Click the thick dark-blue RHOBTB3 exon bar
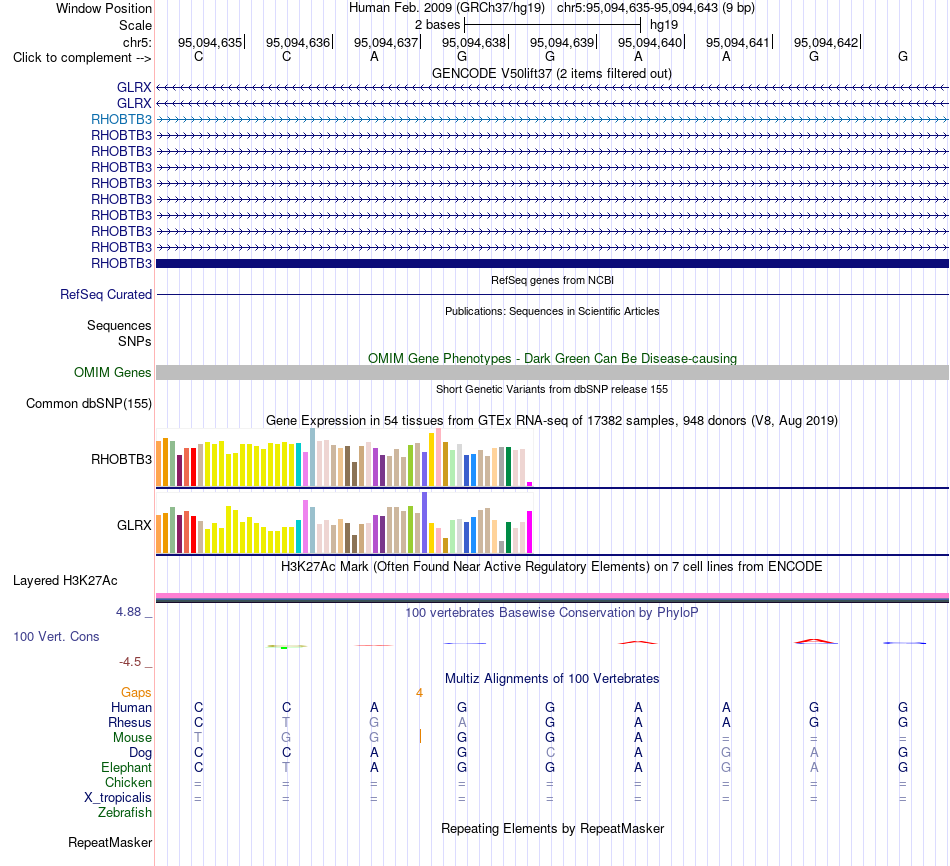Viewport: 950px width, 866px height. tap(552, 264)
